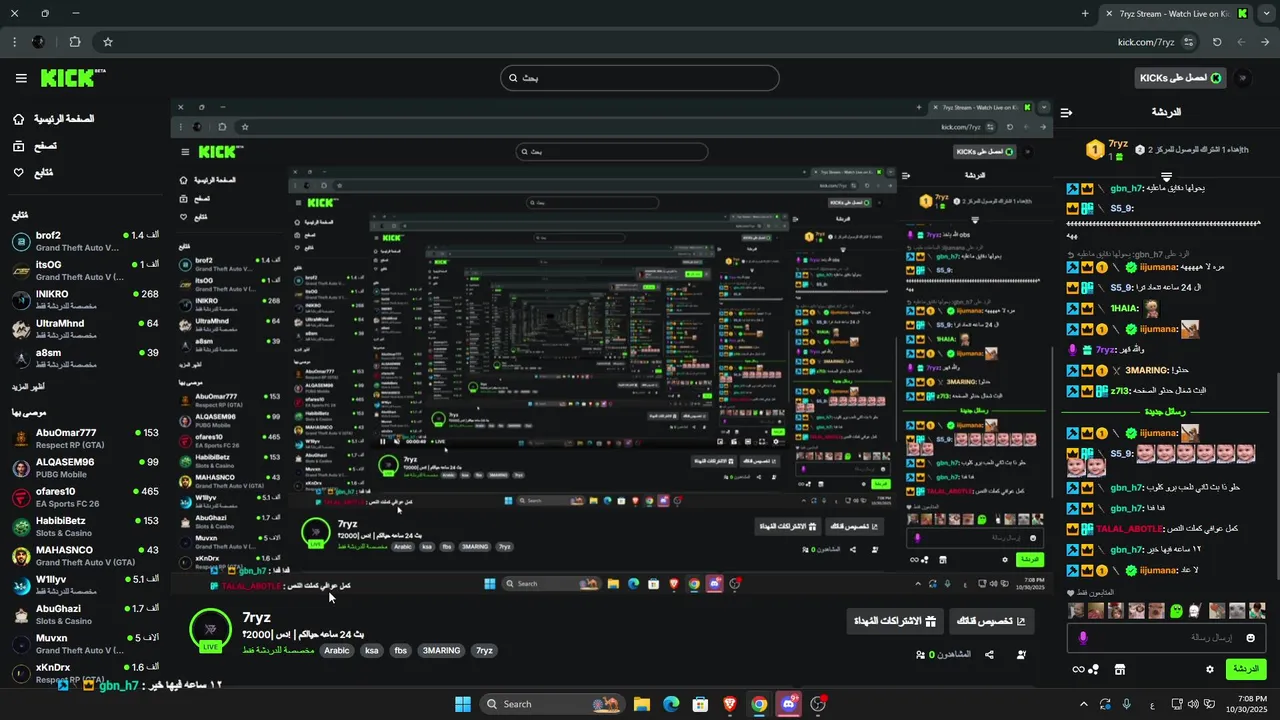The width and height of the screenshot is (1280, 720).
Task: Click gbn_h7 username in first chat message
Action: pyautogui.click(x=1126, y=188)
